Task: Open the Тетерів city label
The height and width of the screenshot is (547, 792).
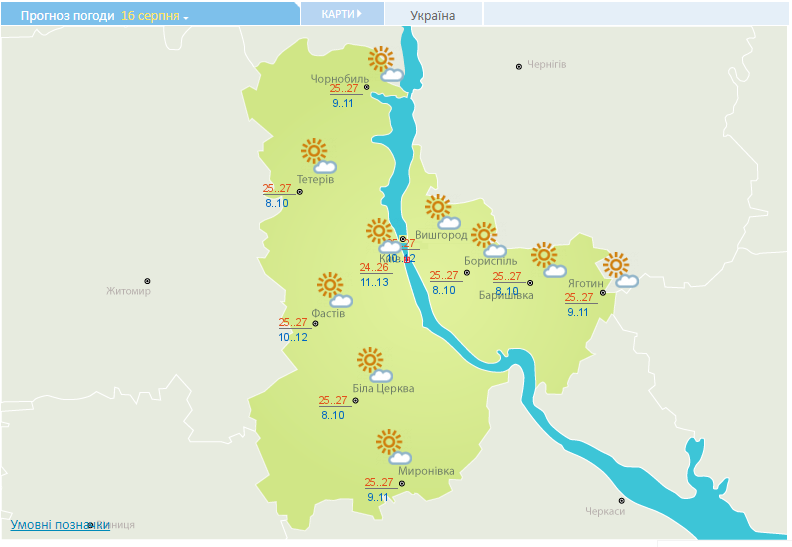Action: click(315, 179)
